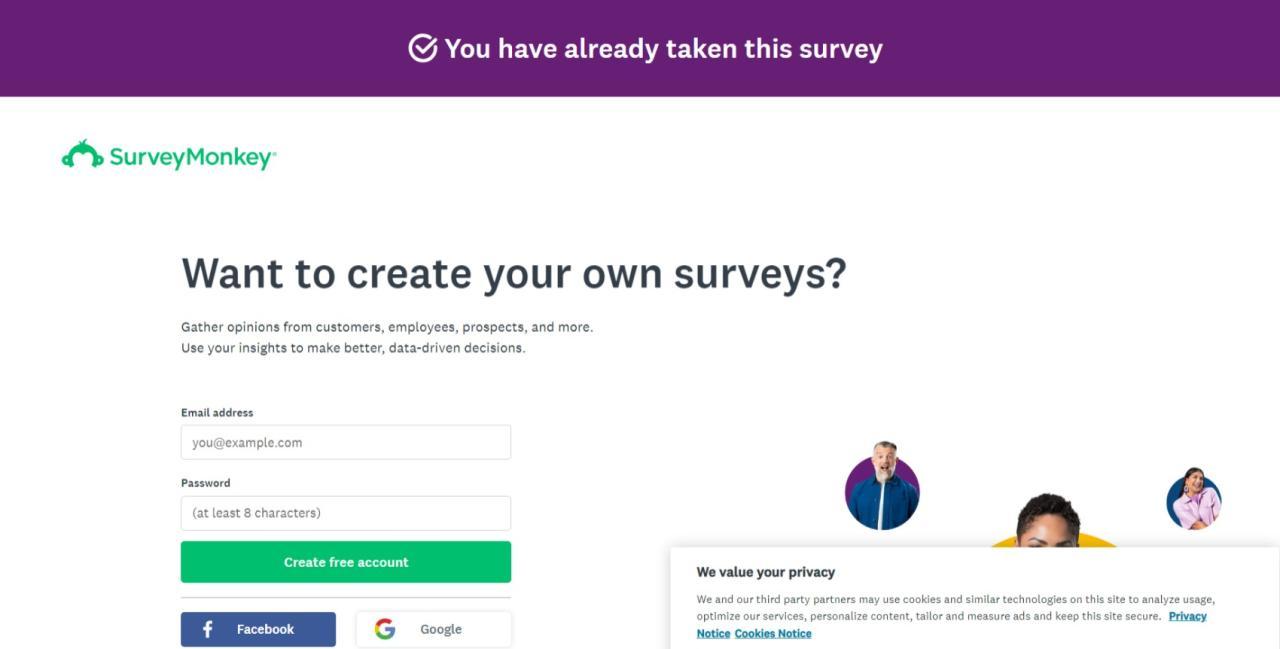The width and height of the screenshot is (1280, 649).
Task: Click the woman's photo in blue circle
Action: click(x=1194, y=499)
